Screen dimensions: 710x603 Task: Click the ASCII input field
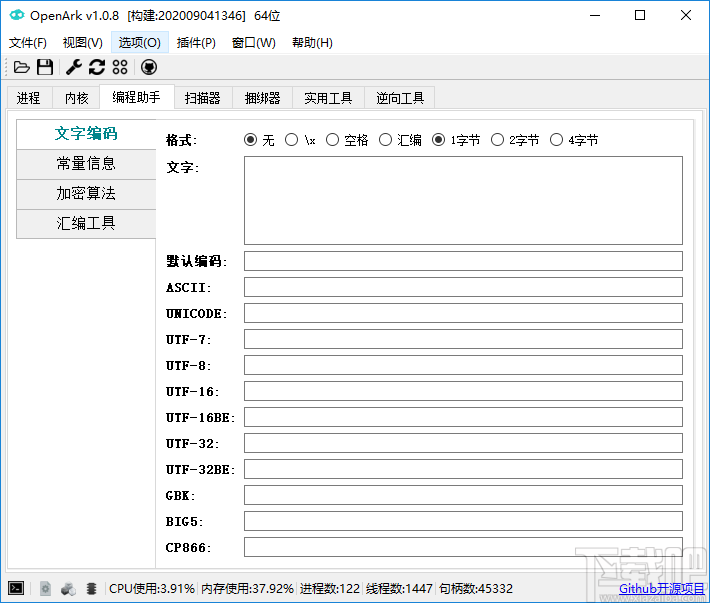coord(463,287)
